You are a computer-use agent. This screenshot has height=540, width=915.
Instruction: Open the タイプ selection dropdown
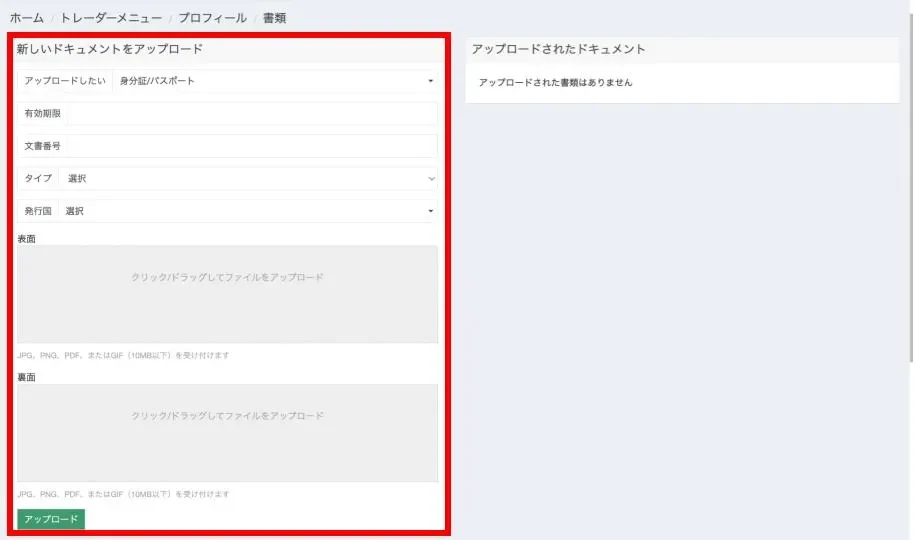coord(248,179)
